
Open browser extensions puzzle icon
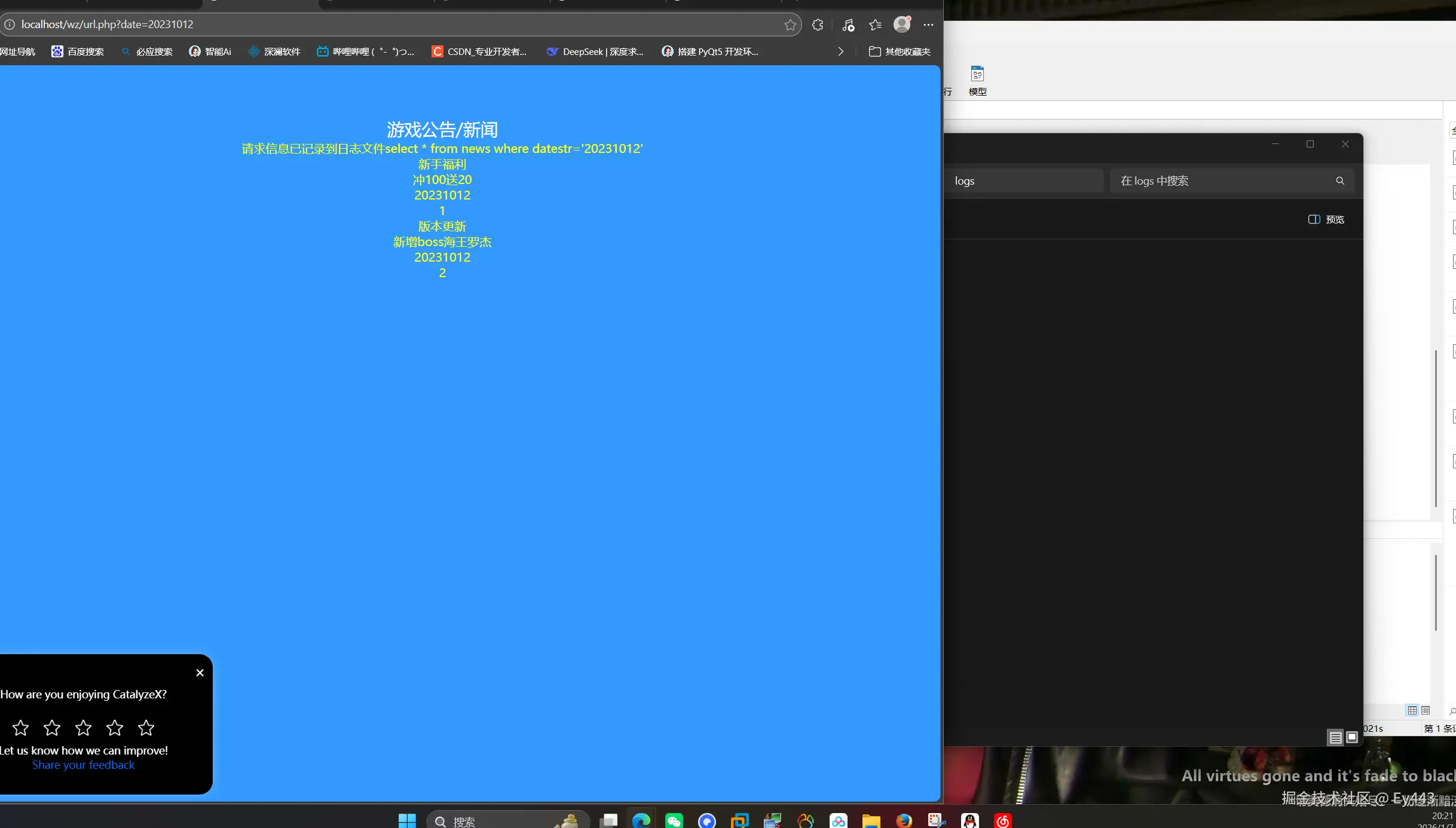tap(818, 24)
